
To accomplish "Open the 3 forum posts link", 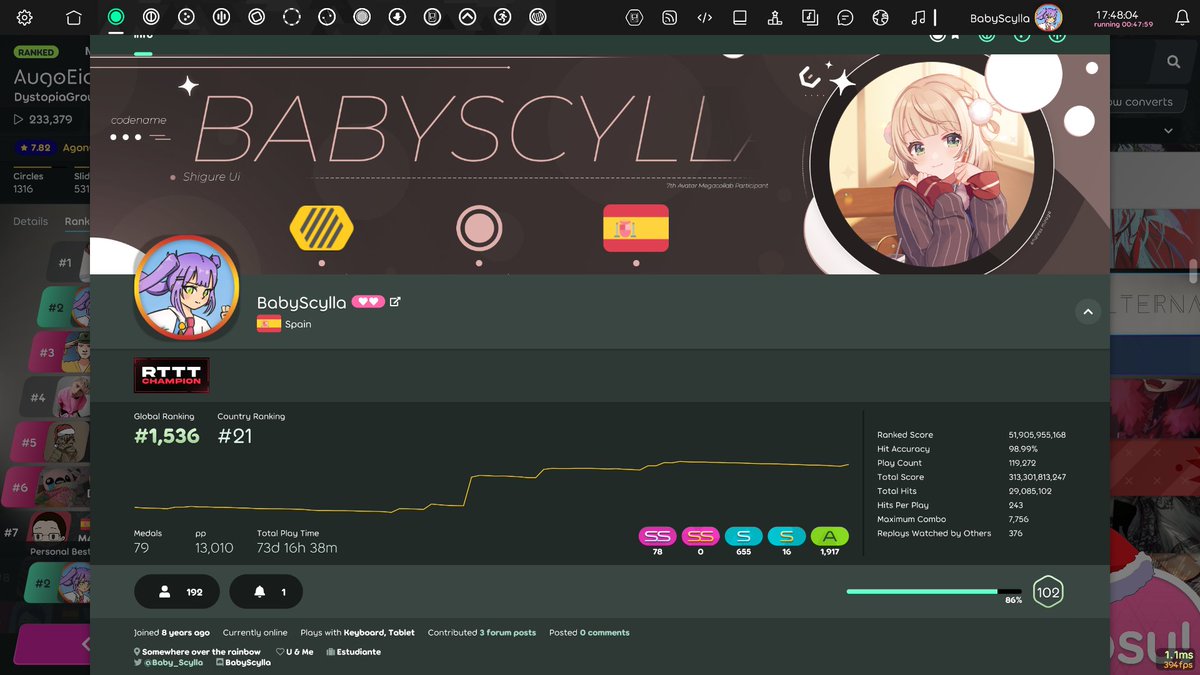I will (x=507, y=632).
